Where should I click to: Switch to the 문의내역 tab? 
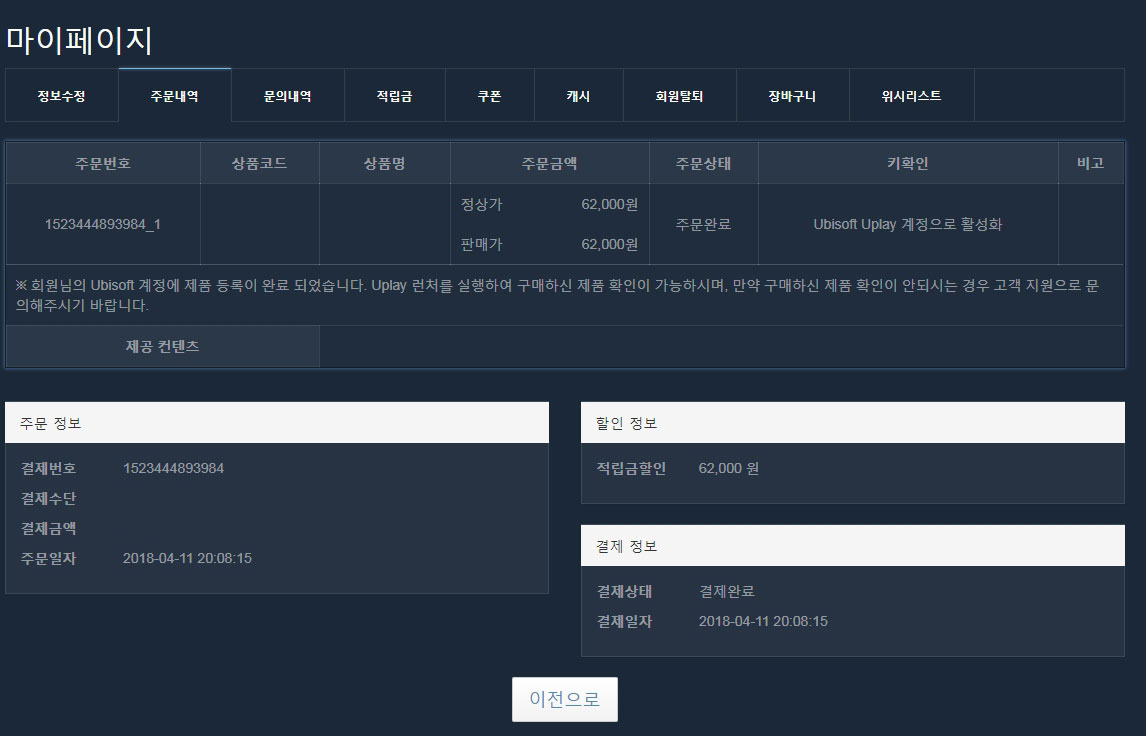(287, 96)
